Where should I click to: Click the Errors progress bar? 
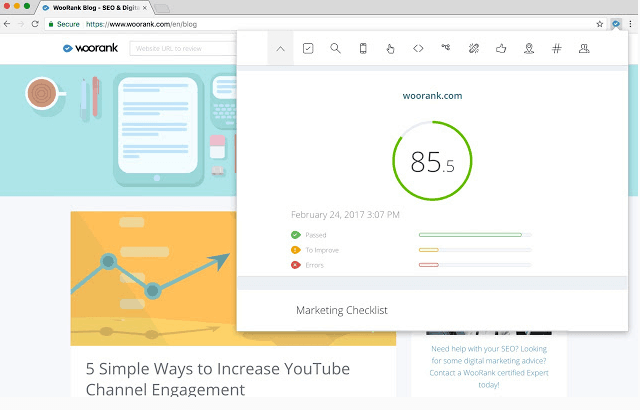point(475,265)
